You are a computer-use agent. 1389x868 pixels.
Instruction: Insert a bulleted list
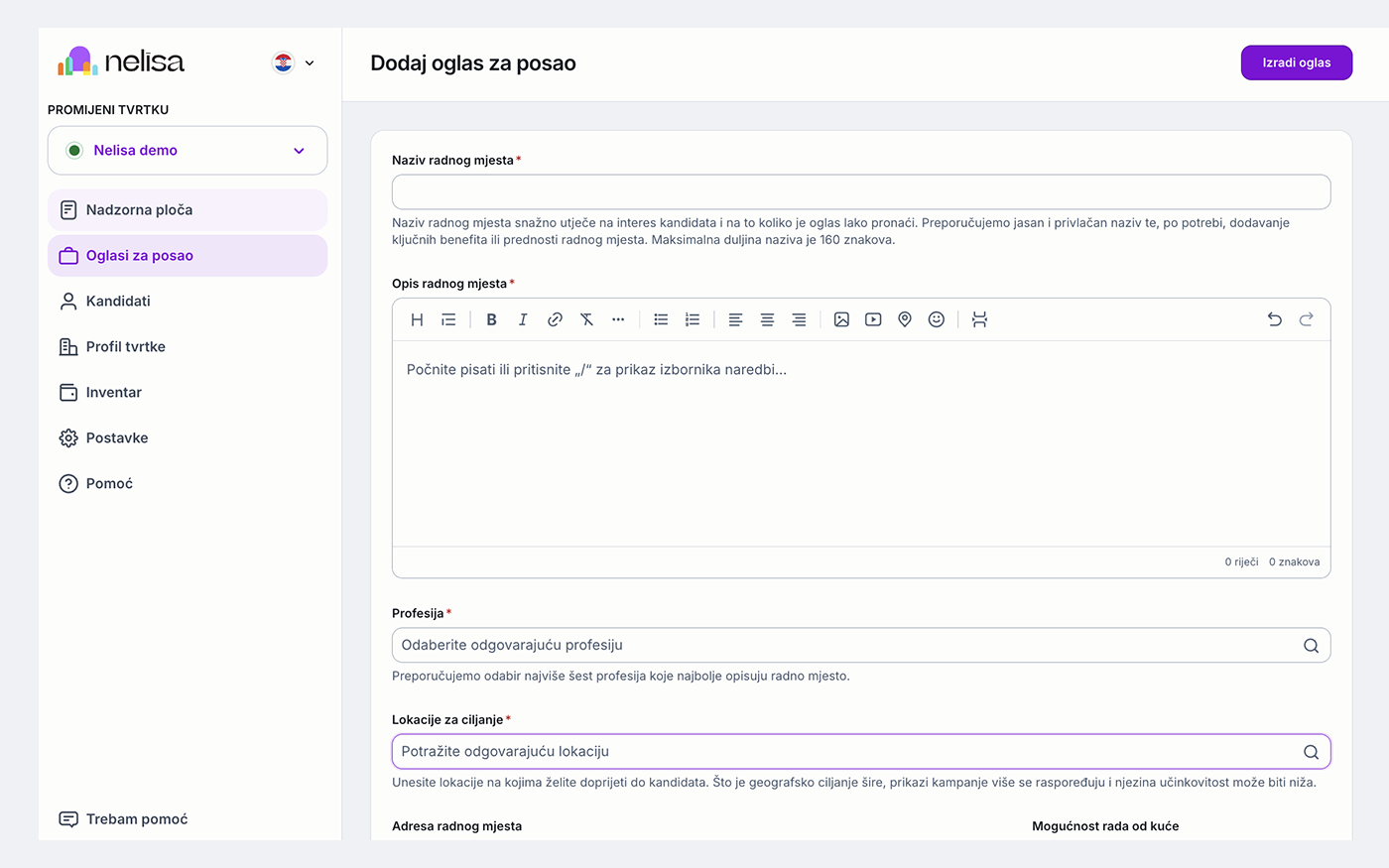[x=661, y=319]
